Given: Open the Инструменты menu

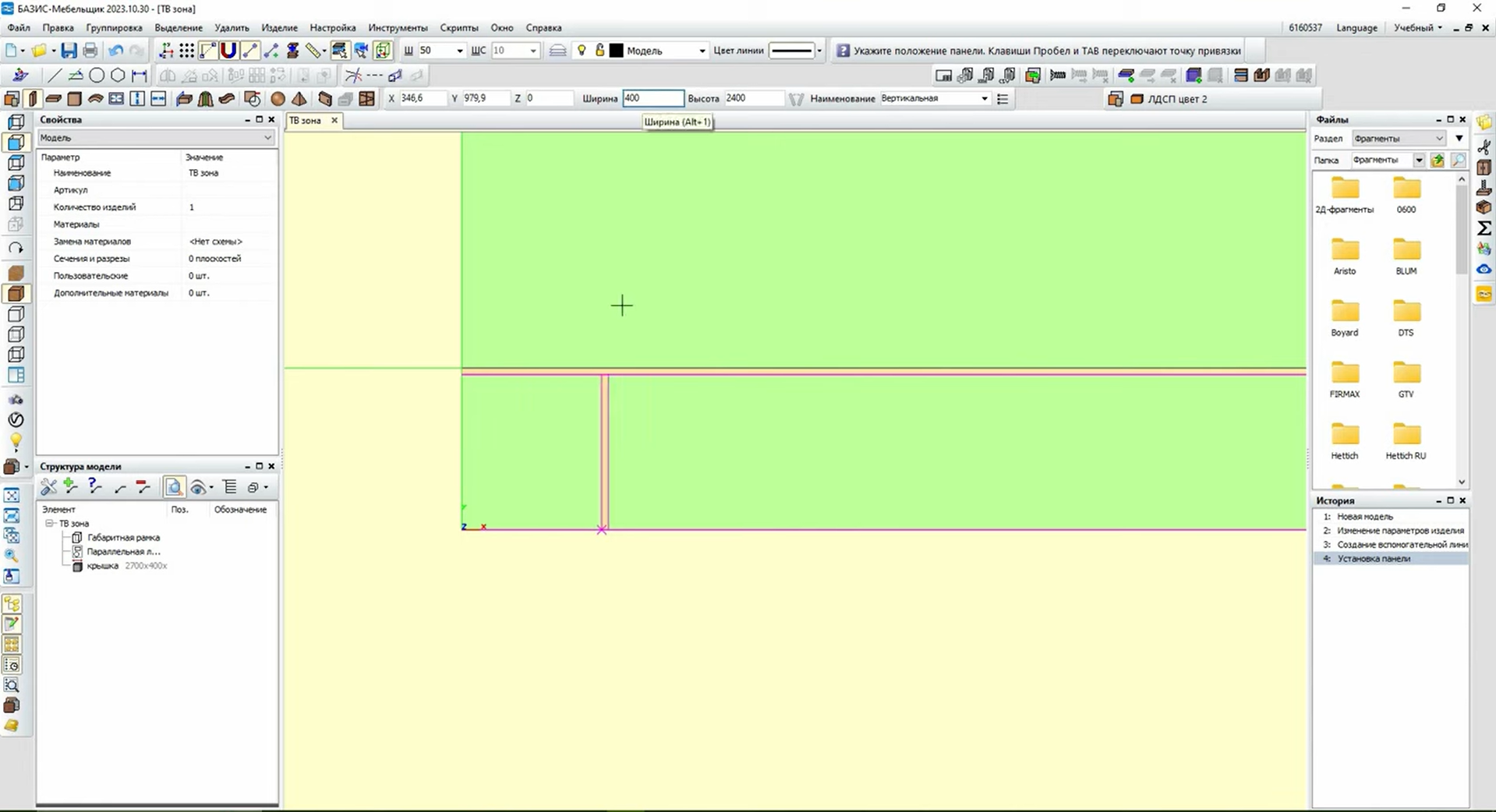Looking at the screenshot, I should coord(398,27).
